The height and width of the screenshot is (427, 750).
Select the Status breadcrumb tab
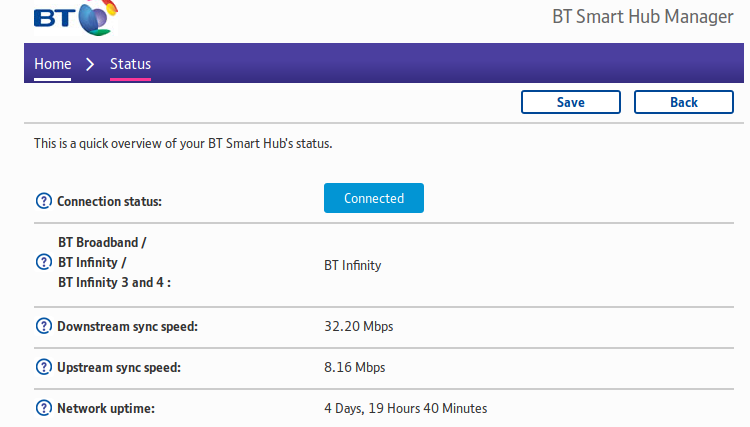pos(130,64)
